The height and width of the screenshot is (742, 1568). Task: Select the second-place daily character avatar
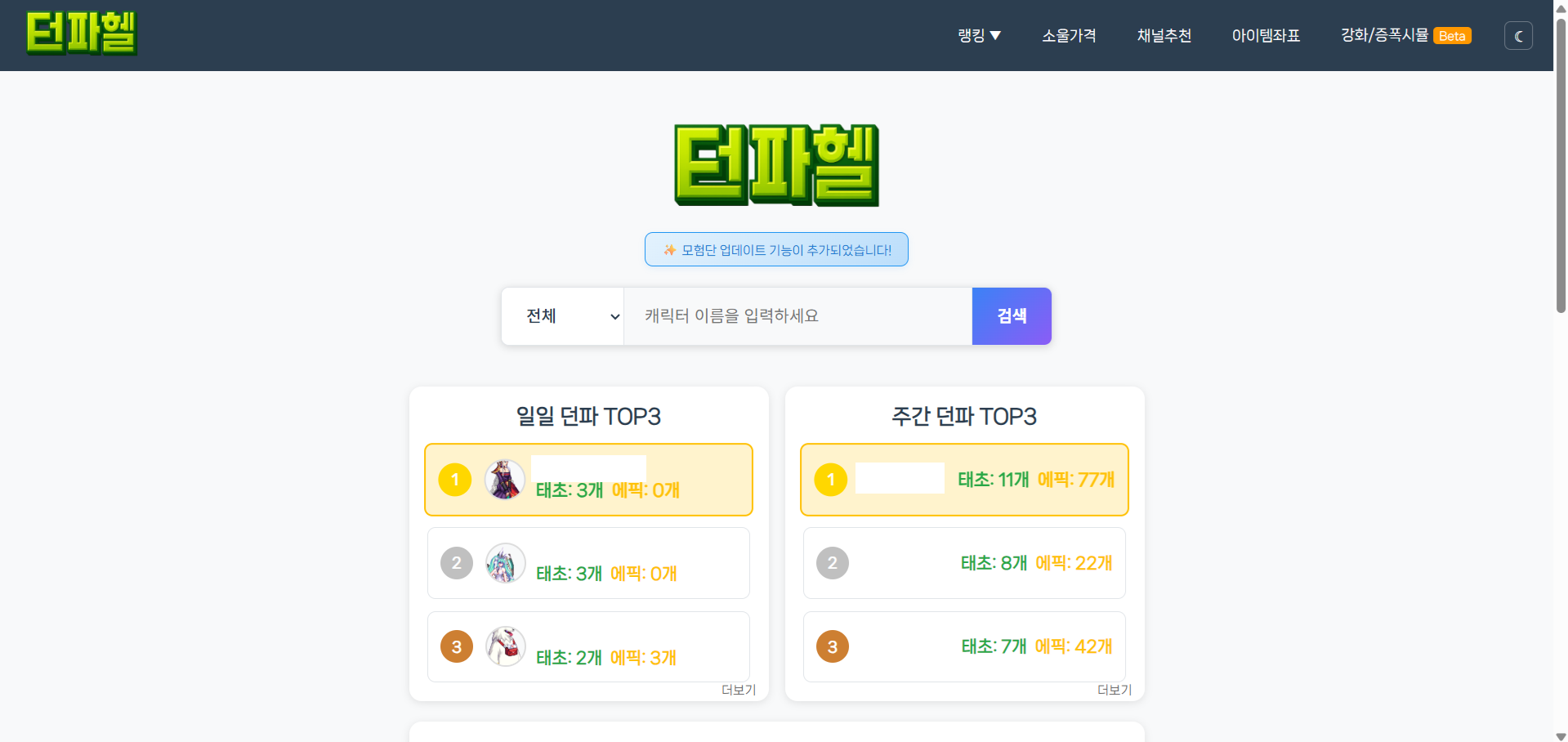click(505, 563)
